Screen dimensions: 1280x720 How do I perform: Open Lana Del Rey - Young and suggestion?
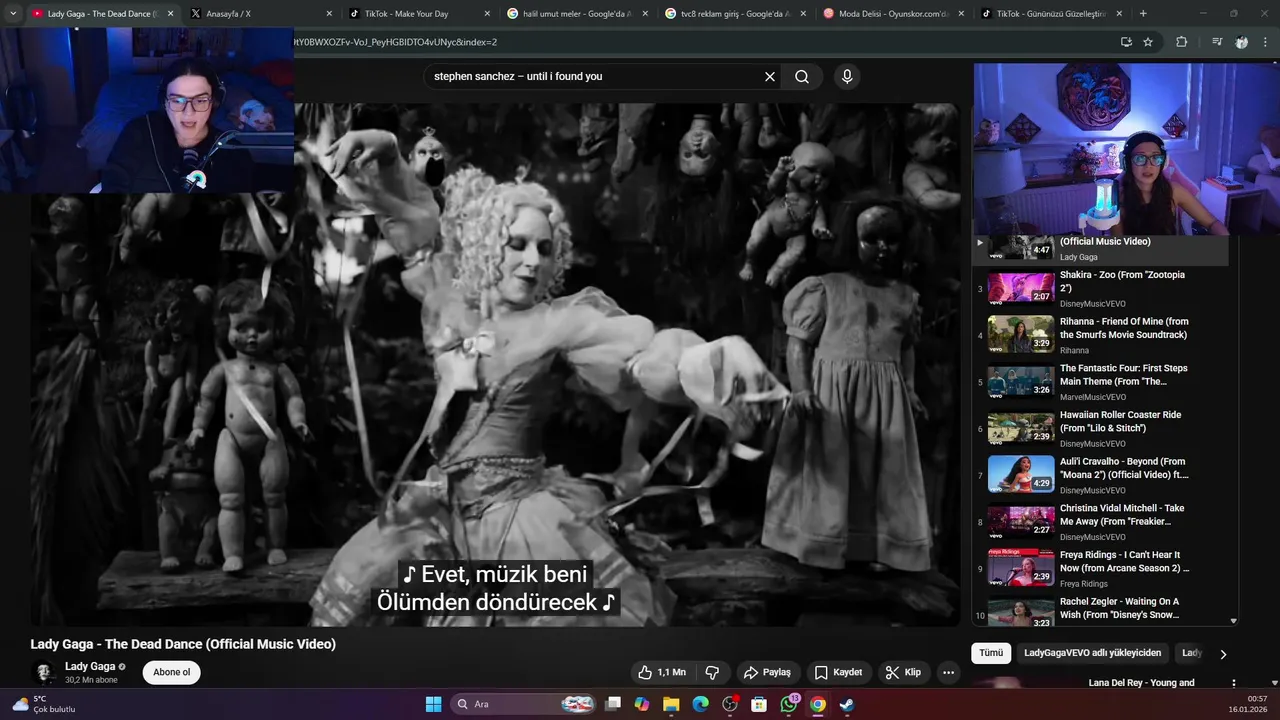tap(1141, 683)
